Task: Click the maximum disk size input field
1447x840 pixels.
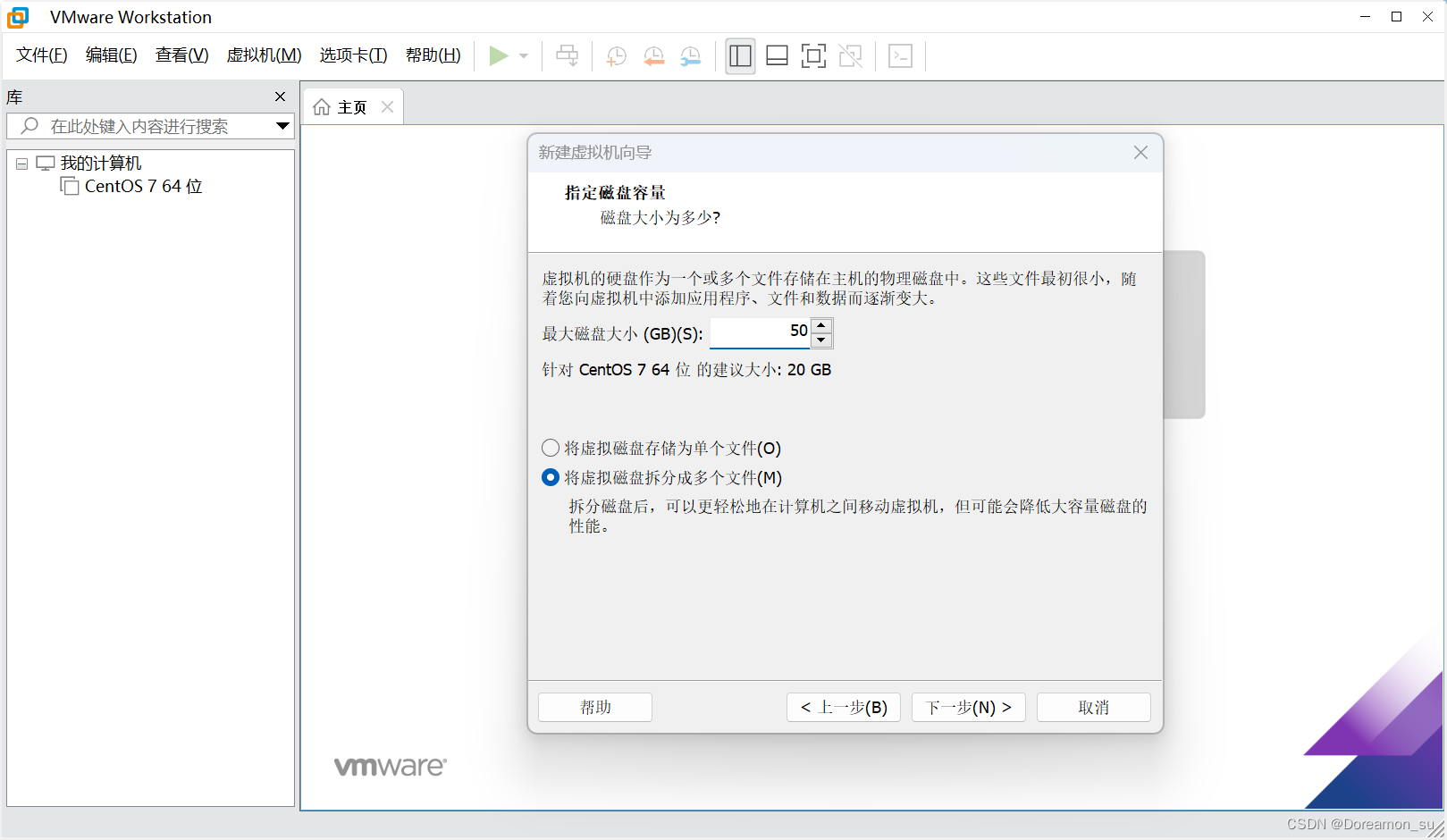Action: coord(761,332)
